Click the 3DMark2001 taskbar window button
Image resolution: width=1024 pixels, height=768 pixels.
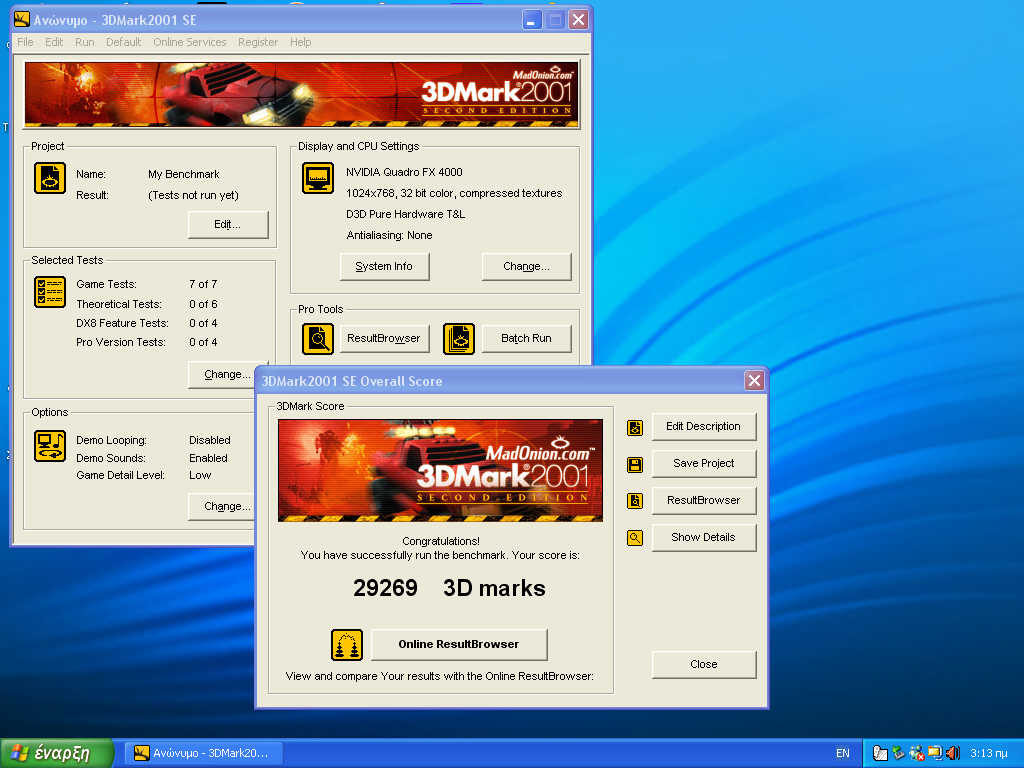point(205,753)
